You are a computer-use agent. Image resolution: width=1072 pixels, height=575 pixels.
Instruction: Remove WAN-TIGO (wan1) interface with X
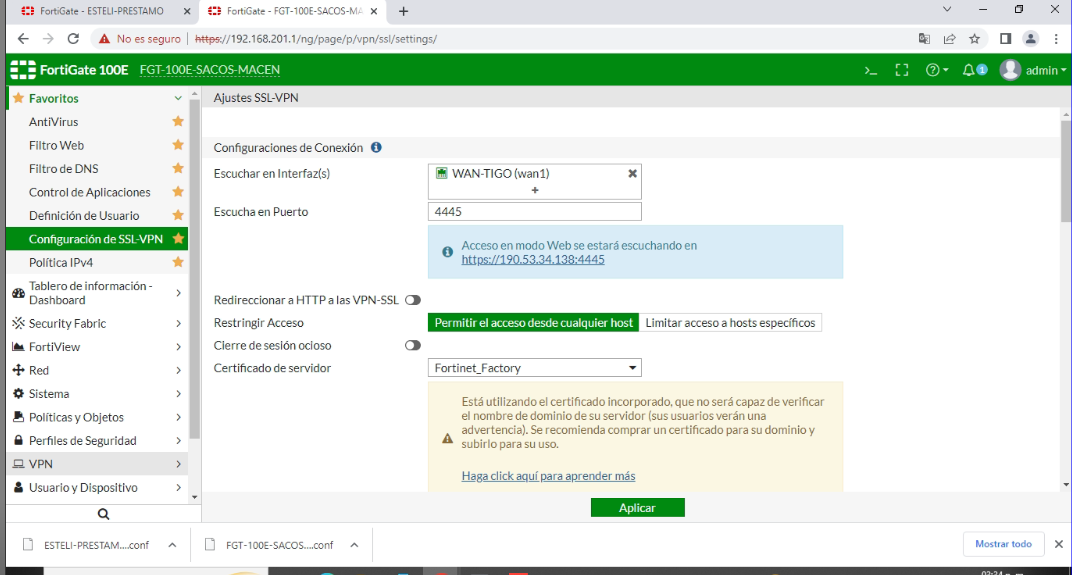pyautogui.click(x=632, y=173)
